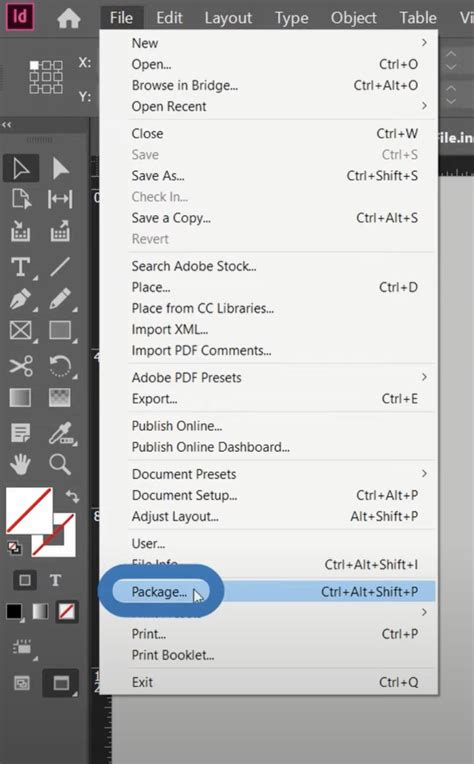Toggle formatting affects text
The height and width of the screenshot is (764, 474).
[55, 580]
